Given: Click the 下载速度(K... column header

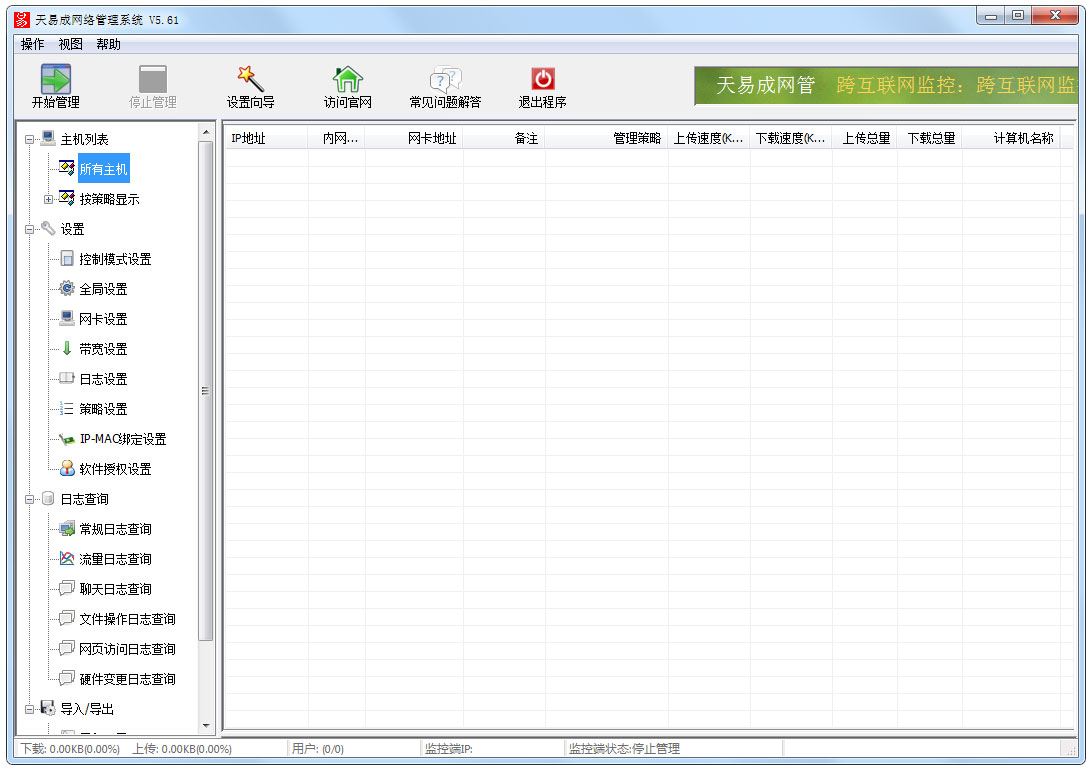Looking at the screenshot, I should coord(791,138).
